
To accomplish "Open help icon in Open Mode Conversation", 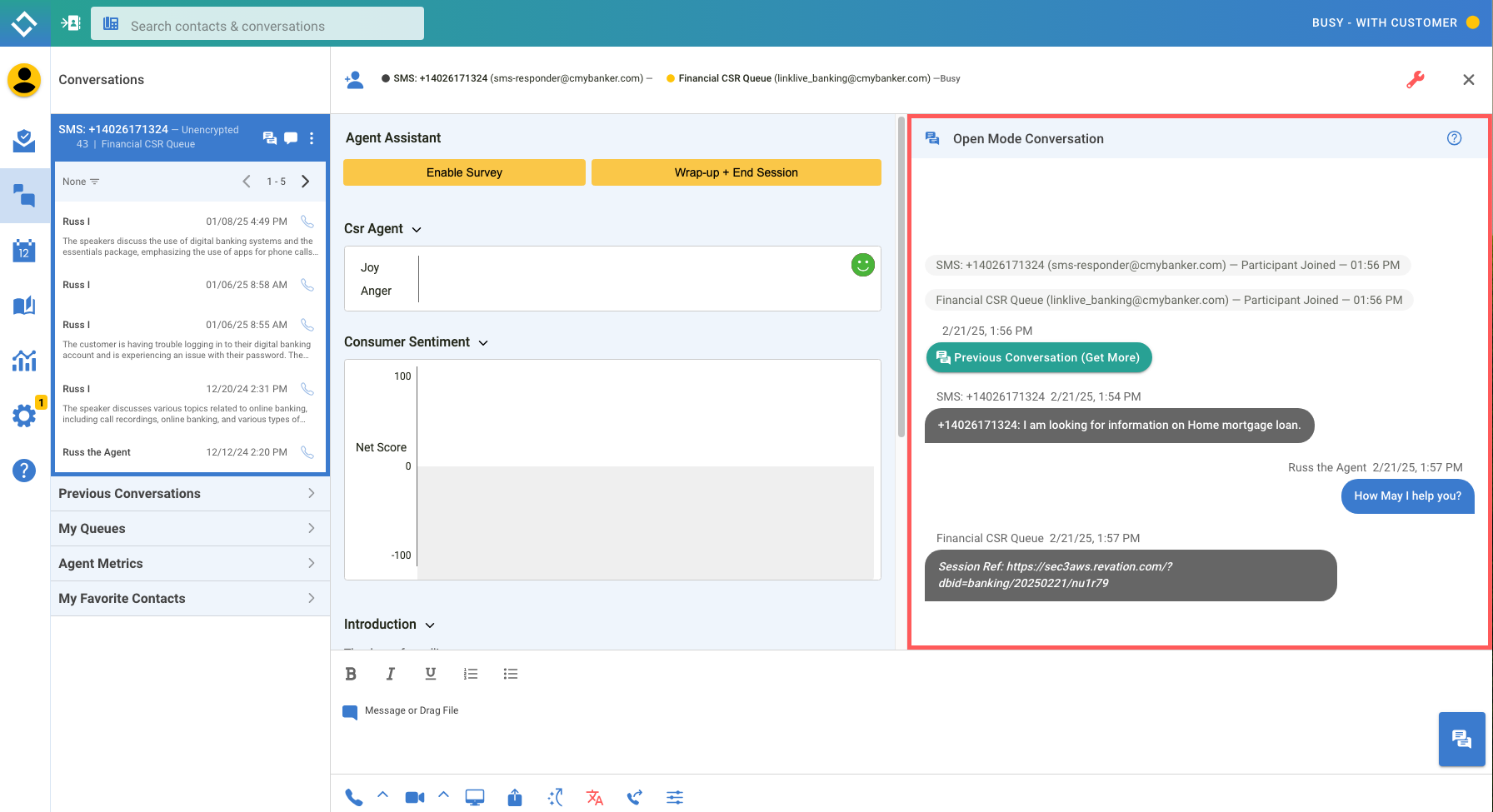I will coord(1454,138).
